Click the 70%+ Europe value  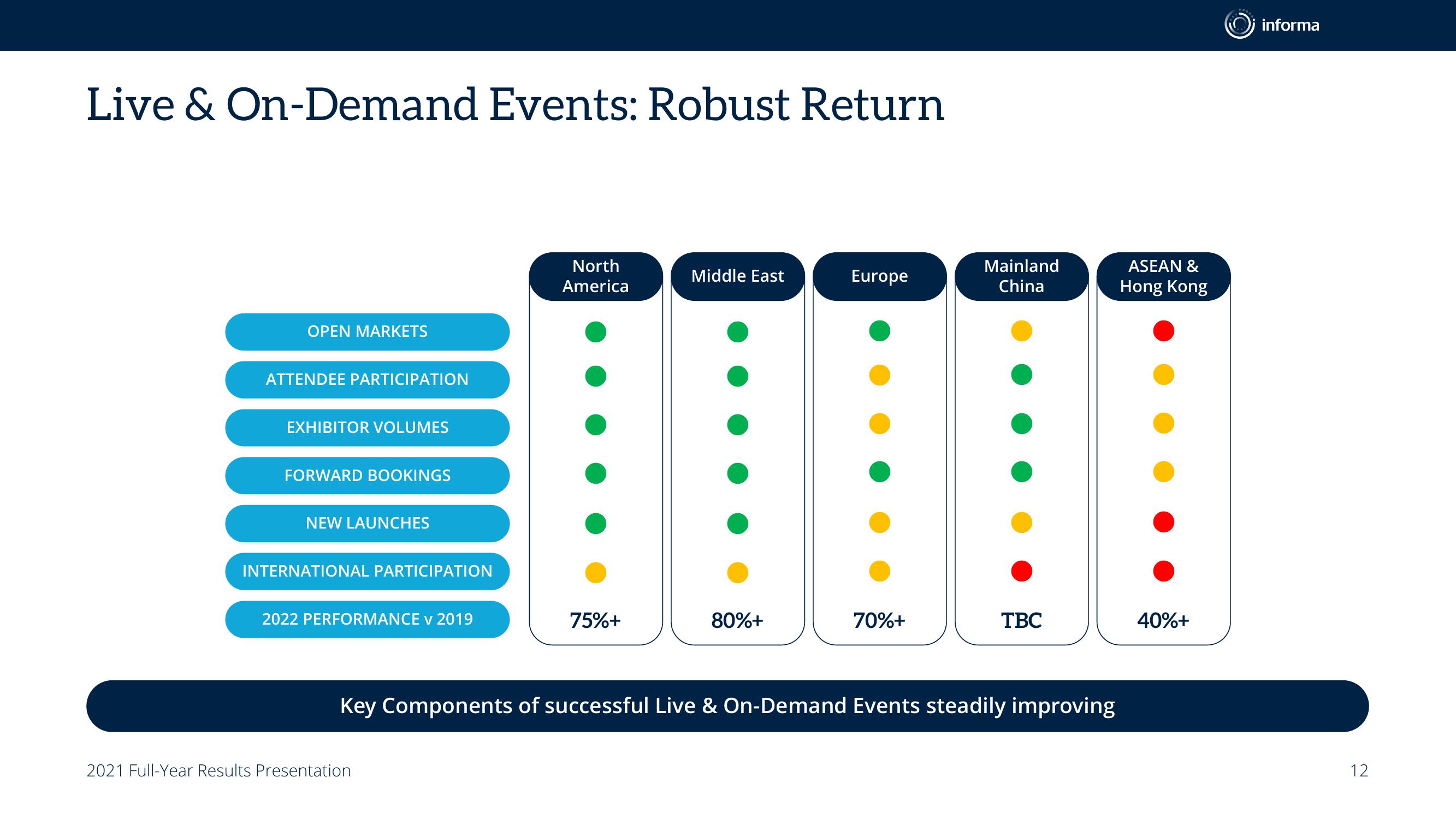click(x=879, y=621)
